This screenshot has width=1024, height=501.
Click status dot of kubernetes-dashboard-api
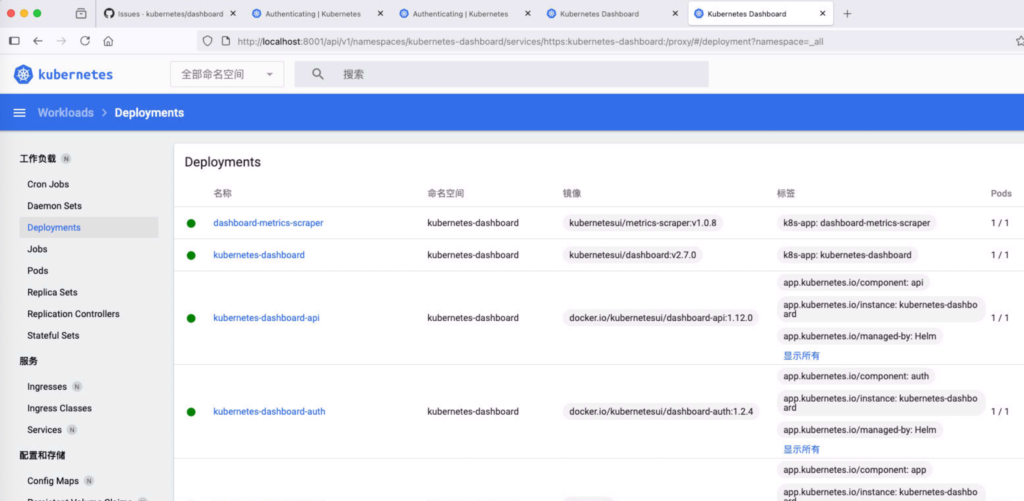tap(191, 318)
